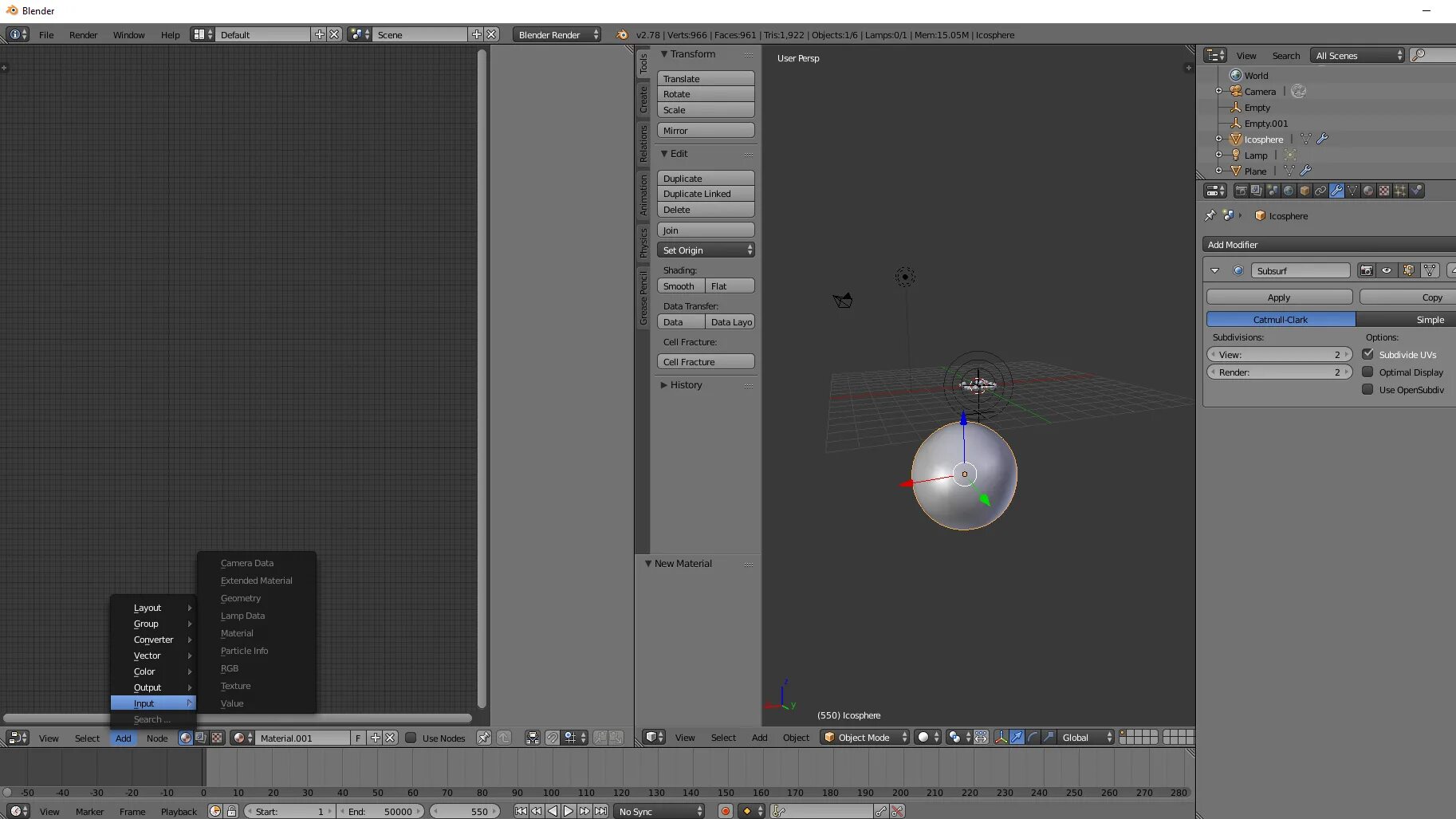The width and height of the screenshot is (1456, 819).
Task: Open the Constraints chain-link tab icon
Action: click(1320, 191)
